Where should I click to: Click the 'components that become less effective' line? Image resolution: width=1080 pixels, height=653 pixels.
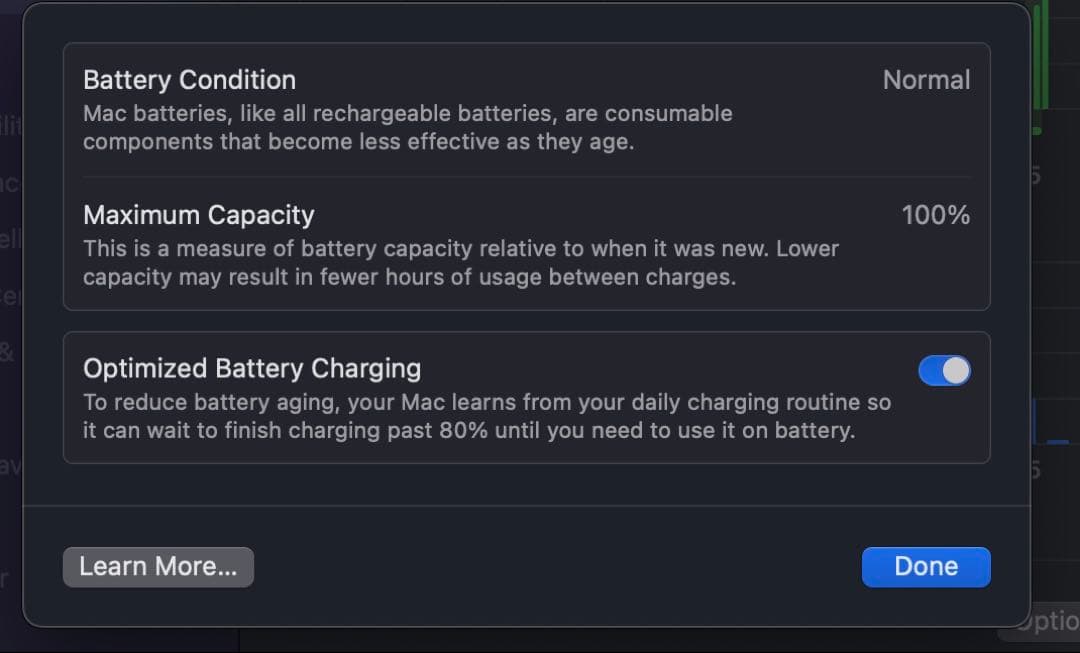[x=358, y=142]
